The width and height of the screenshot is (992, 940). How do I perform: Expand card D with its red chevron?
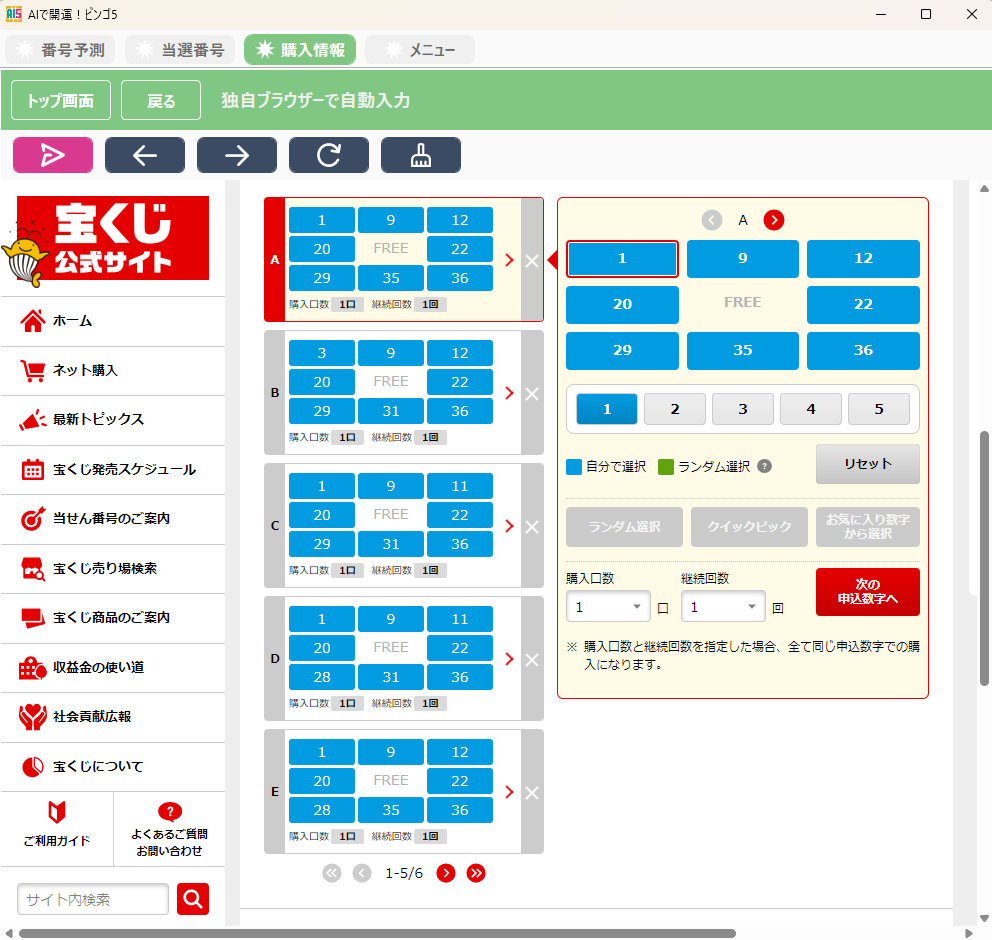(509, 659)
